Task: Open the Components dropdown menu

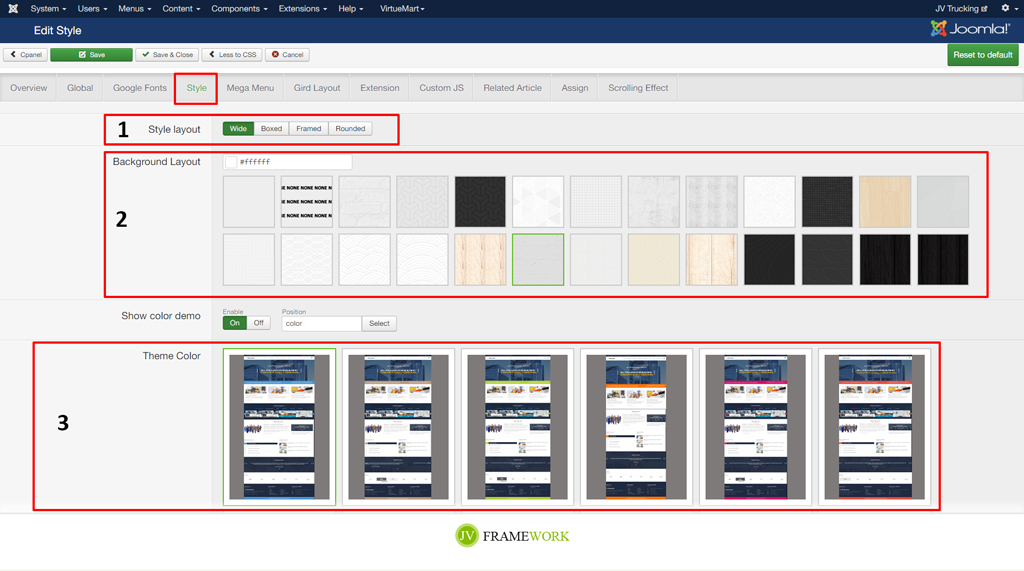Action: pos(239,9)
